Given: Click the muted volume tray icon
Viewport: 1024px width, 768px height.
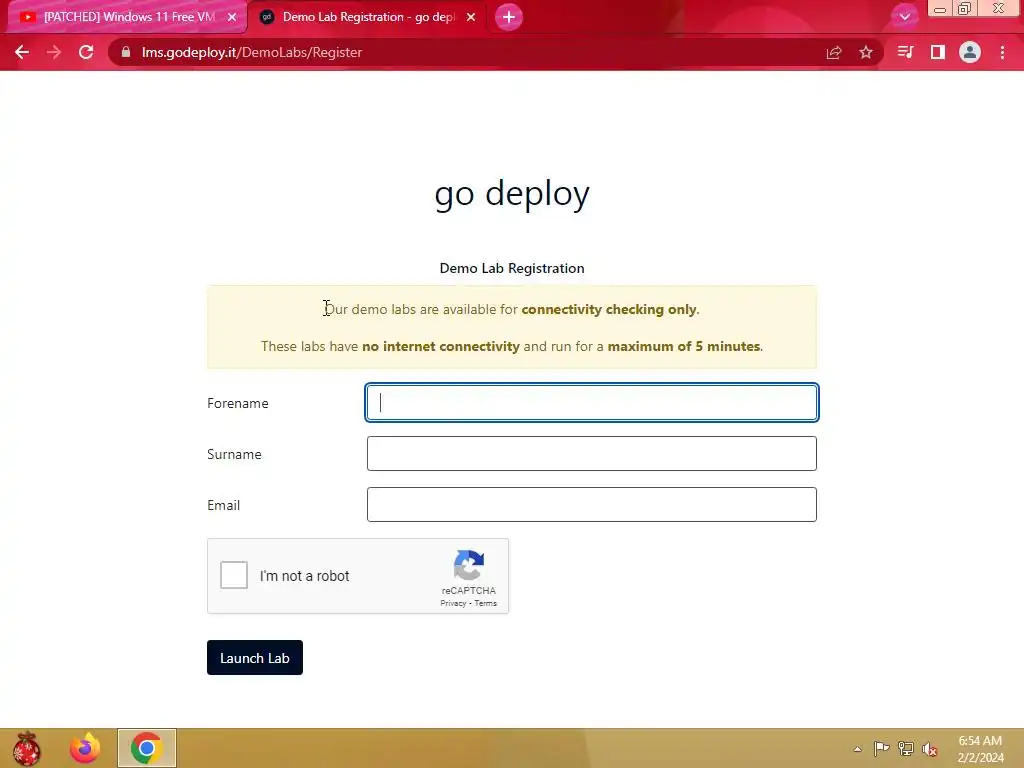Looking at the screenshot, I should pyautogui.click(x=930, y=748).
